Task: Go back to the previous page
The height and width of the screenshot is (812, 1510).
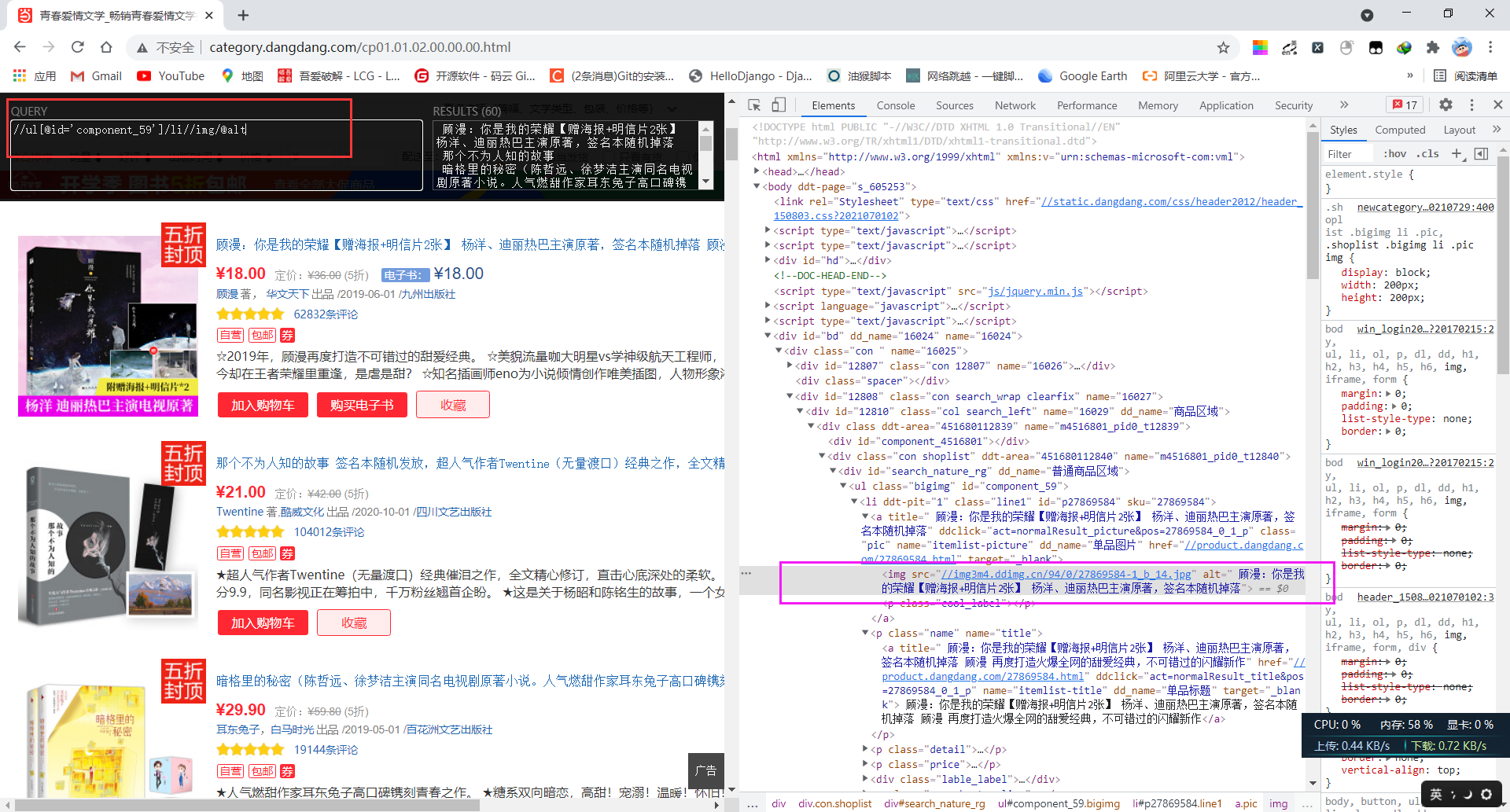Action: coord(20,47)
